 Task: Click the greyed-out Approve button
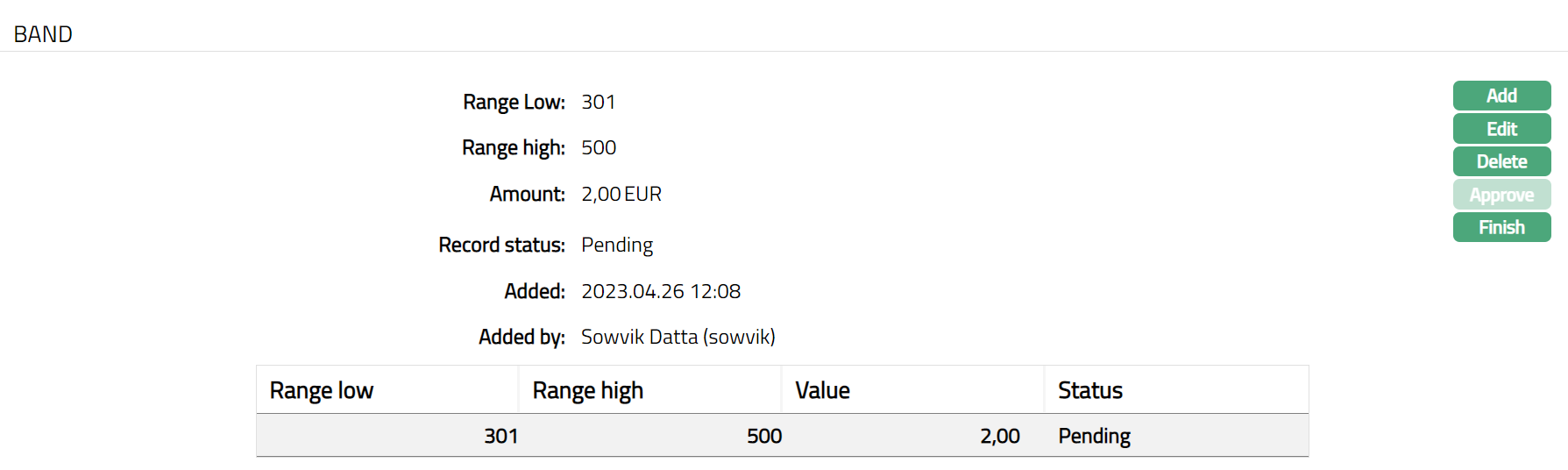pos(1501,195)
